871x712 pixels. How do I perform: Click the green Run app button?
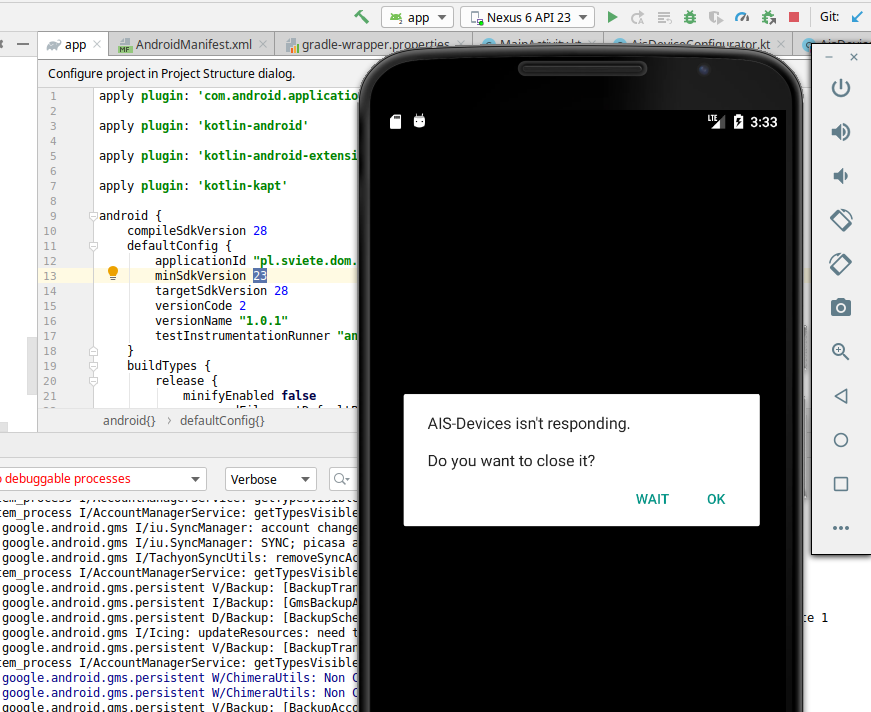pyautogui.click(x=612, y=17)
